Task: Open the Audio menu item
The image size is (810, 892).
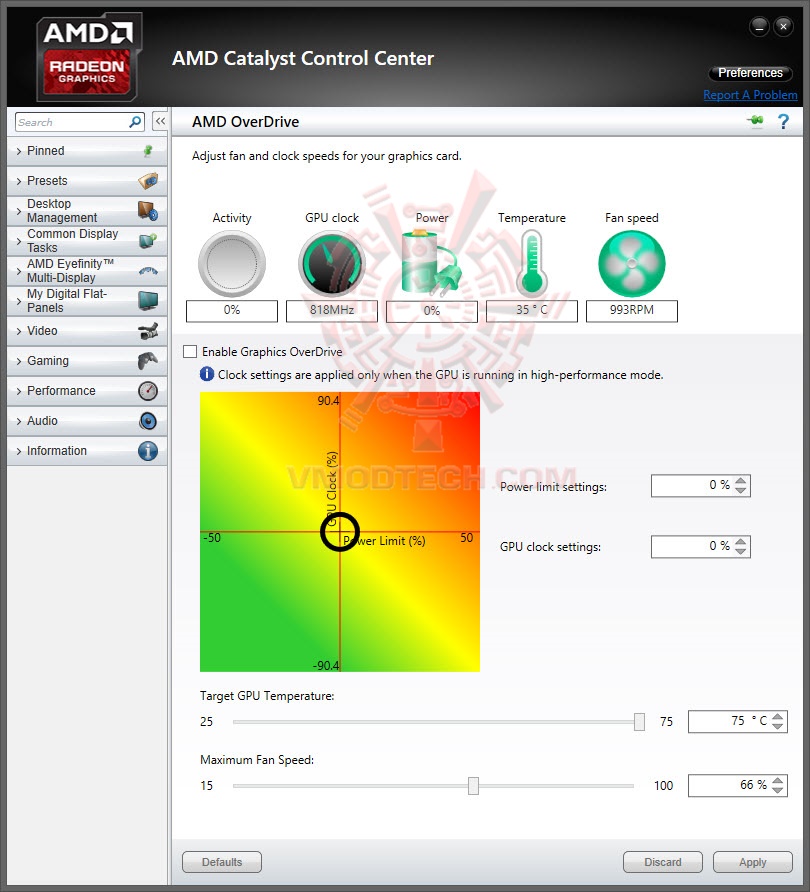Action: (87, 421)
